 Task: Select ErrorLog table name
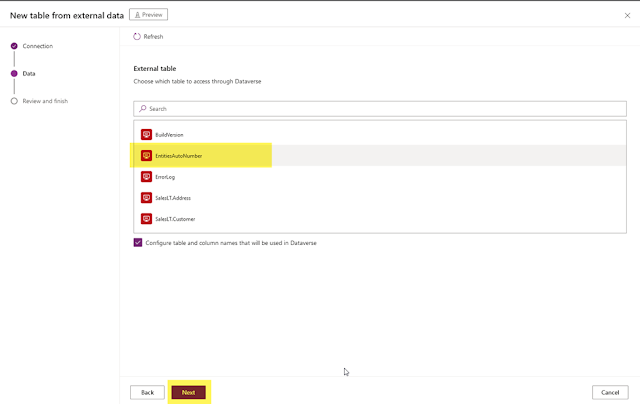165,177
